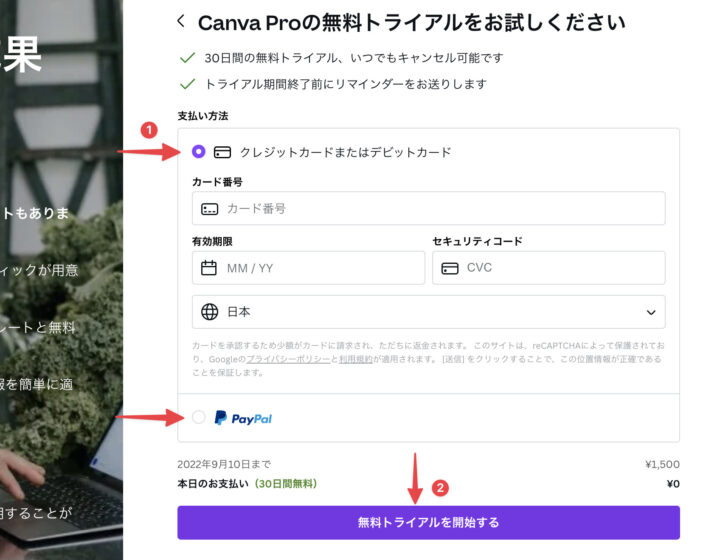Click the card icon in カード番号 field
The height and width of the screenshot is (560, 720).
click(x=209, y=209)
